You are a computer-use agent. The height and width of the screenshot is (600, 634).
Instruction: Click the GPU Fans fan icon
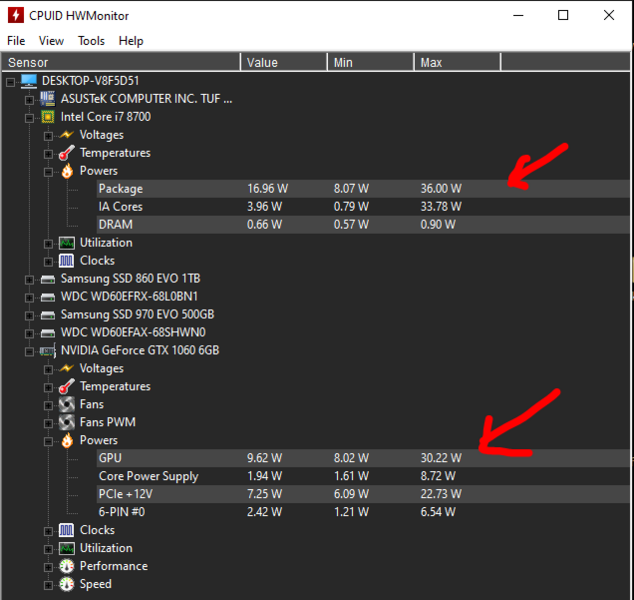click(67, 404)
